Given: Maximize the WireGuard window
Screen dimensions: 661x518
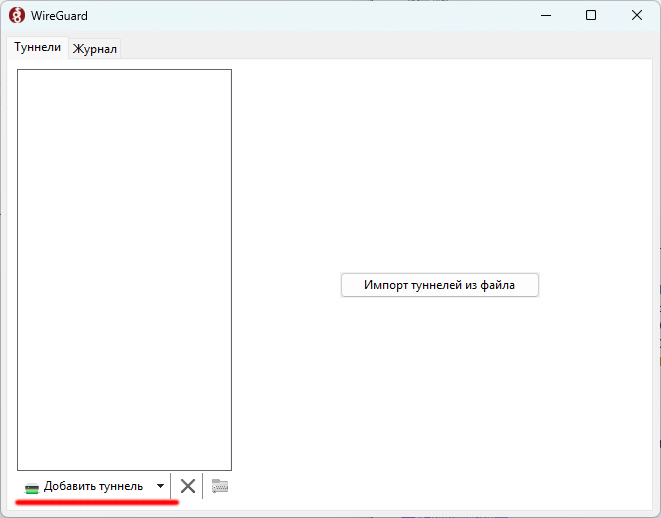Looking at the screenshot, I should [591, 15].
